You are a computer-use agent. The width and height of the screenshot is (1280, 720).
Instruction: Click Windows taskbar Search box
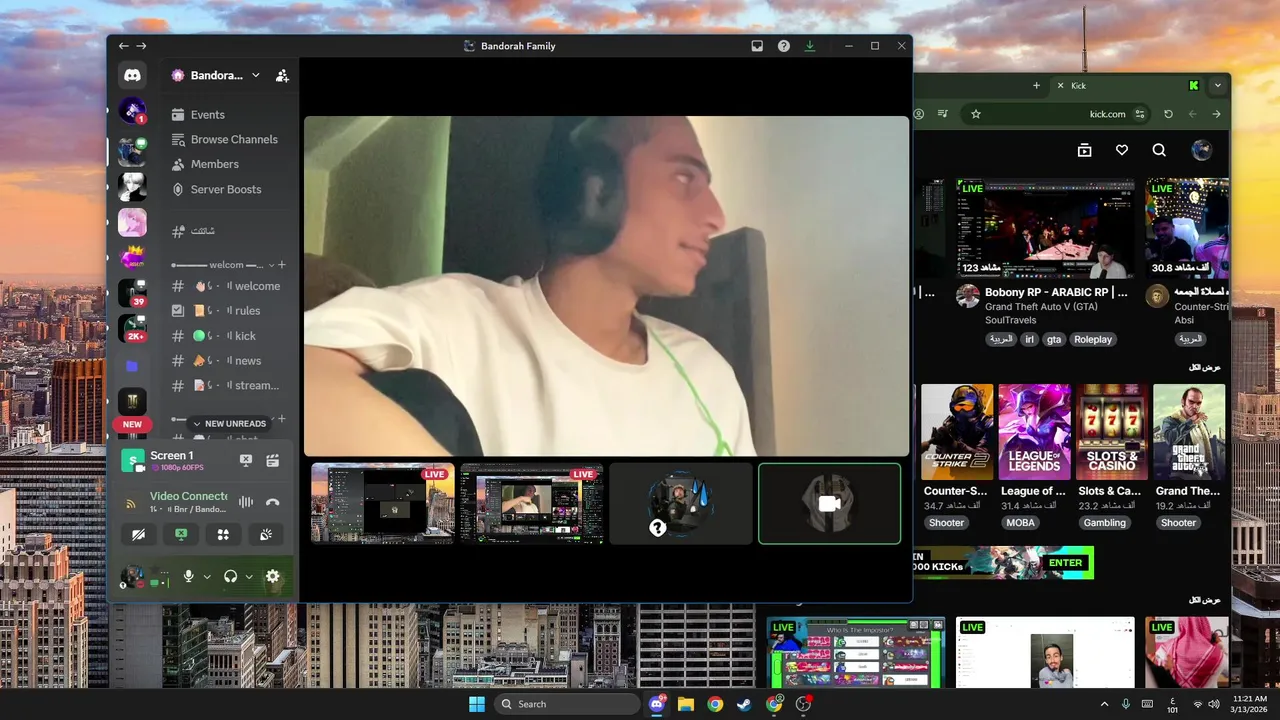tap(567, 704)
